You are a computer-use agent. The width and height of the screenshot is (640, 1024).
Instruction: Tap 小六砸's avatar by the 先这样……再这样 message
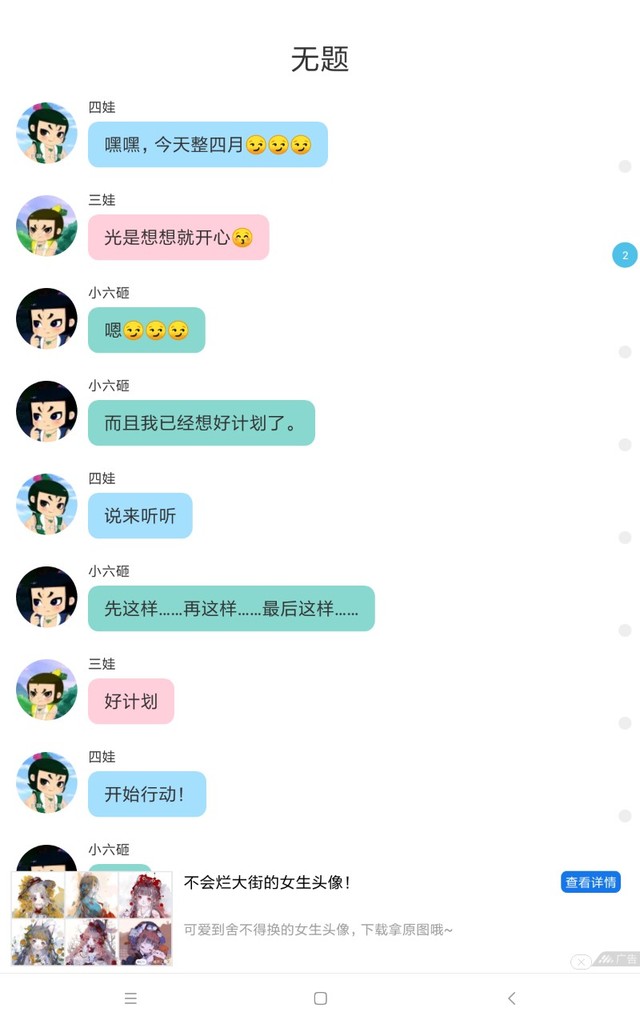pyautogui.click(x=46, y=596)
